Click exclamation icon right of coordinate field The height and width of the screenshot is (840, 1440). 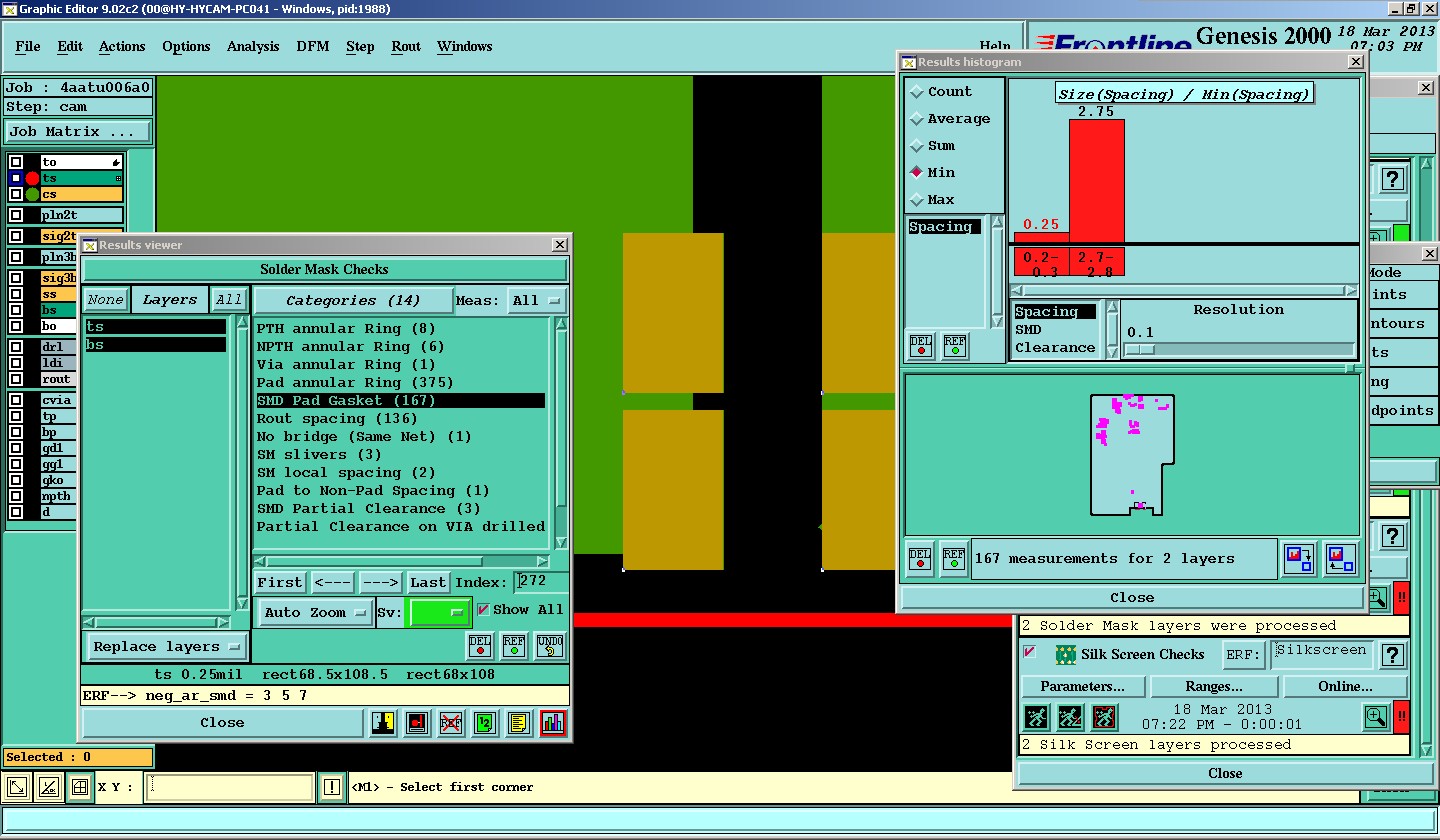coord(332,788)
